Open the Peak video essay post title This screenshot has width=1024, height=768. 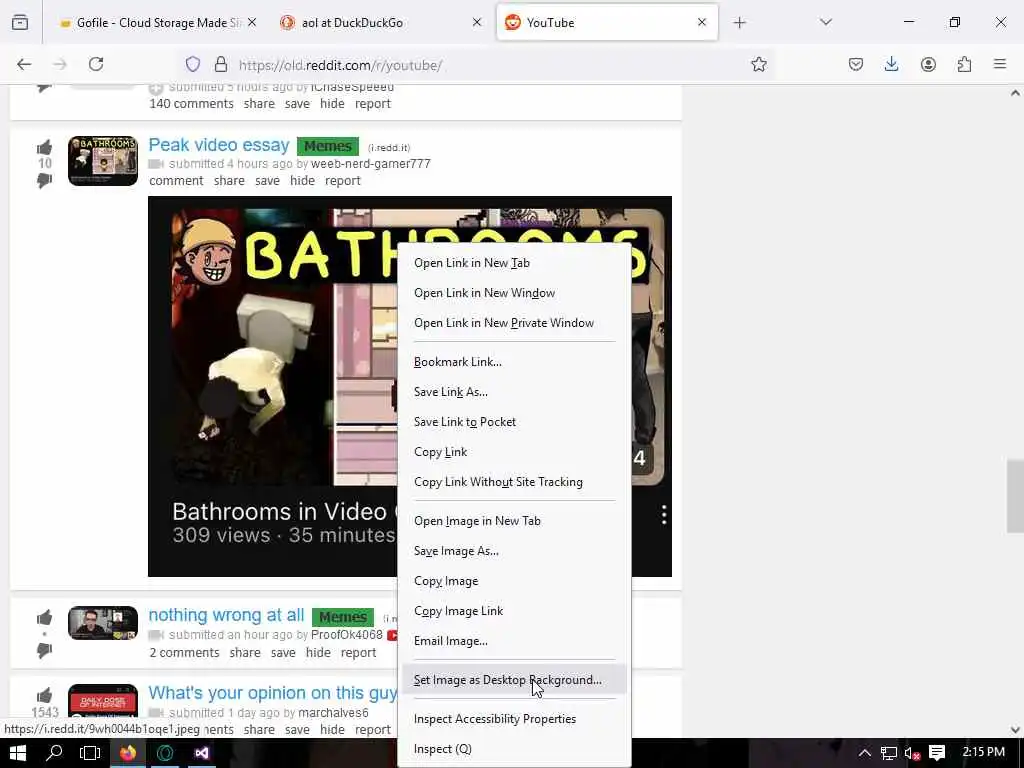pyautogui.click(x=219, y=145)
